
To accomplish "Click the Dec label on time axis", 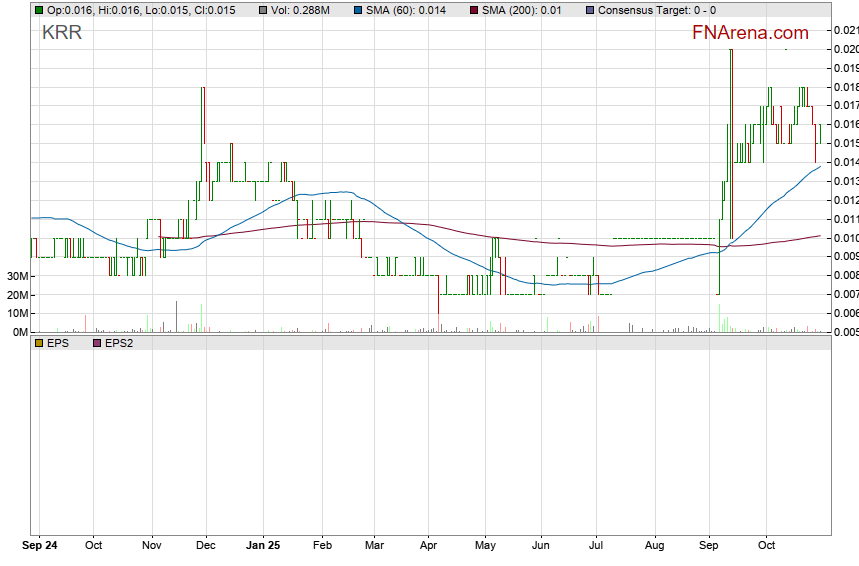I will [207, 546].
